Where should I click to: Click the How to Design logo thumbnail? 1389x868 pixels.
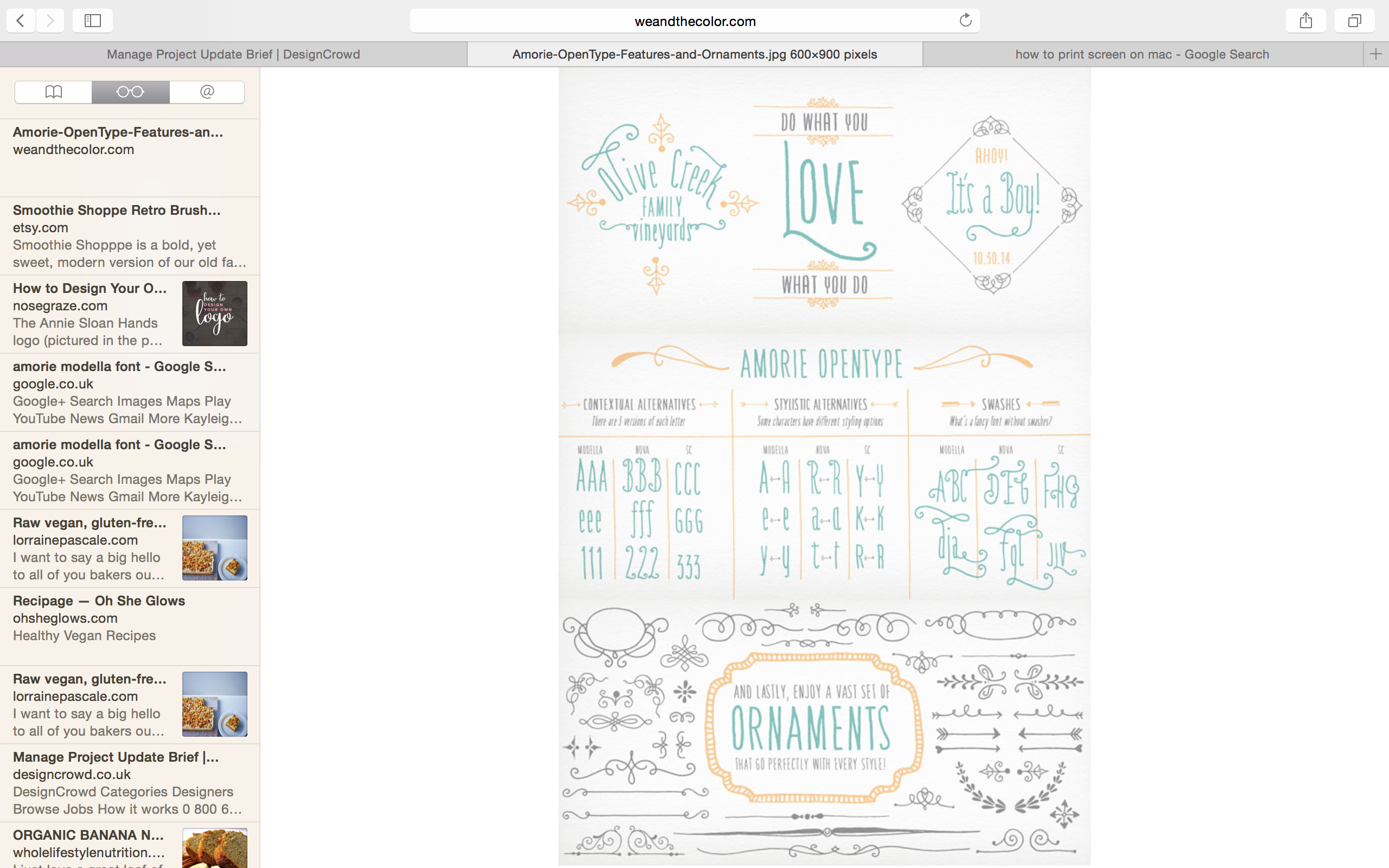pos(215,314)
